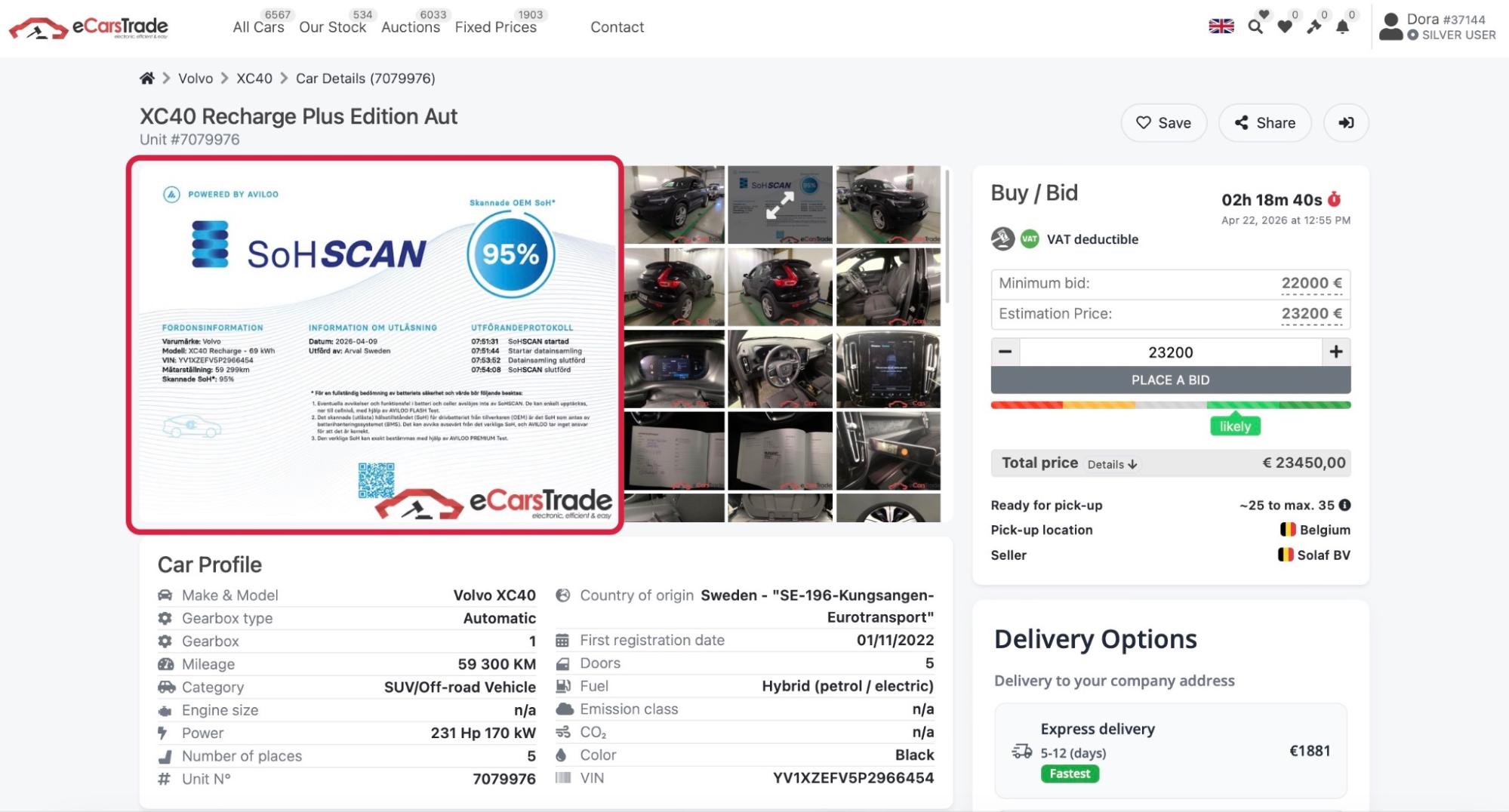The width and height of the screenshot is (1509, 812).
Task: Select the Express delivery option
Action: click(x=1170, y=750)
